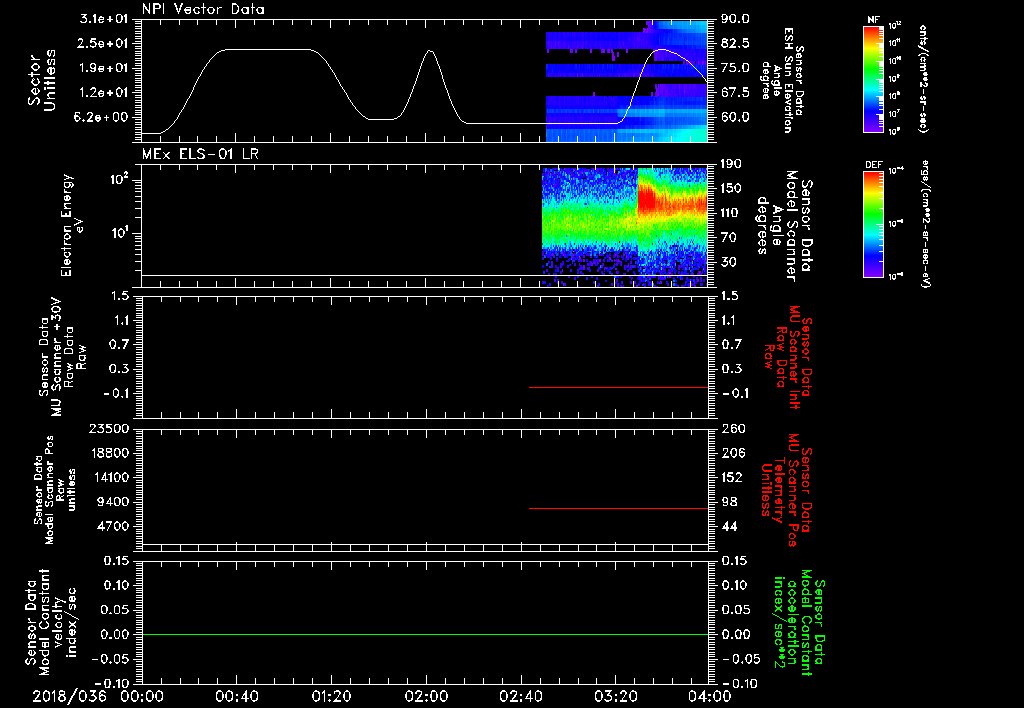Click the "3.1e+01" tick label
The height and width of the screenshot is (708, 1024).
[x=104, y=19]
